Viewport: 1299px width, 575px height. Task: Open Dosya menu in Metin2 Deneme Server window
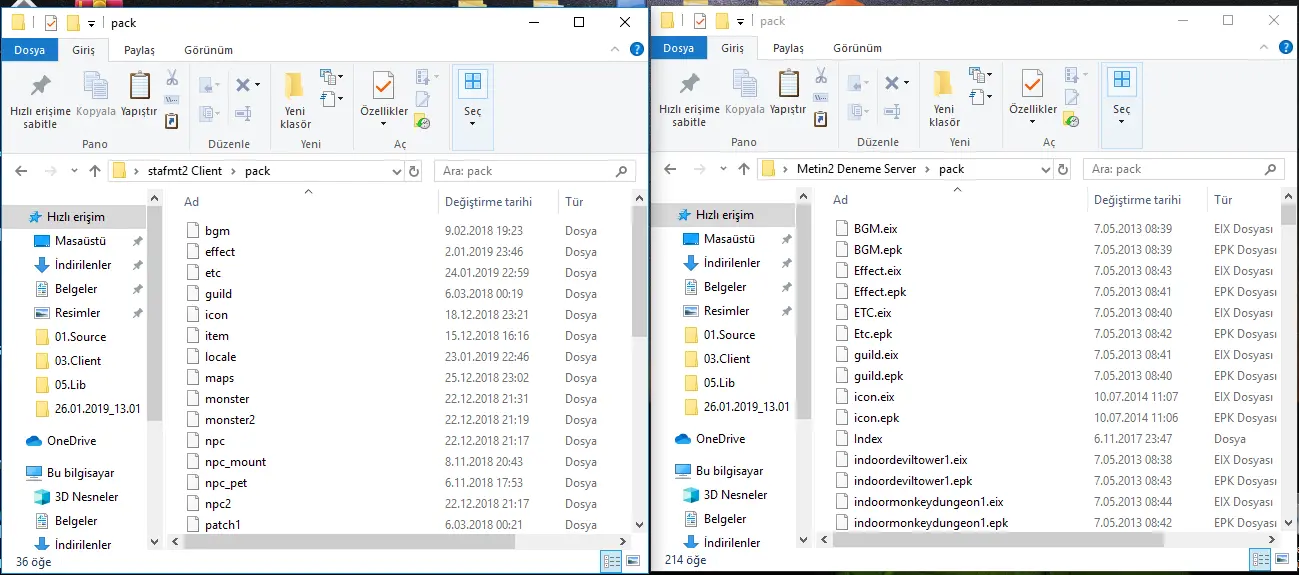(678, 48)
